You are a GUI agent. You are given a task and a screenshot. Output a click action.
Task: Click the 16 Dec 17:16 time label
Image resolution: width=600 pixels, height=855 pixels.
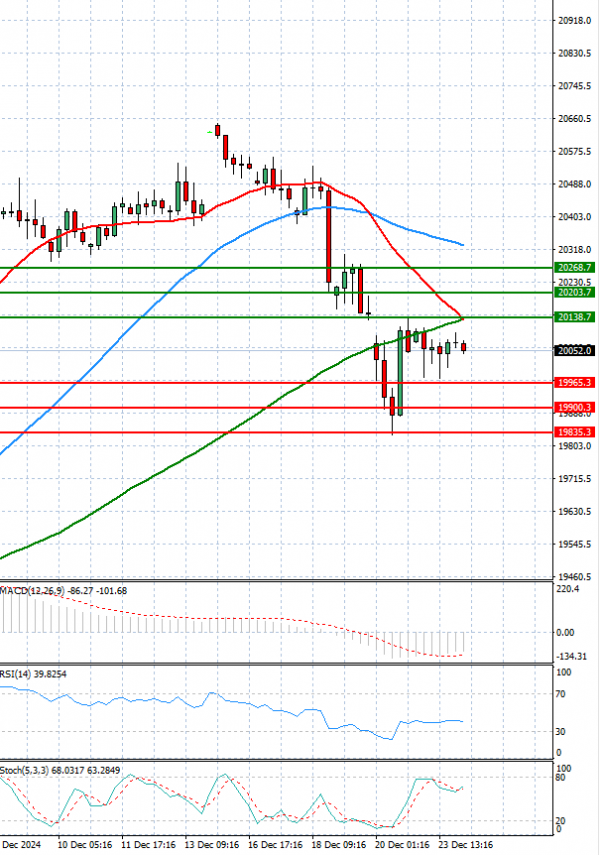coord(275,845)
